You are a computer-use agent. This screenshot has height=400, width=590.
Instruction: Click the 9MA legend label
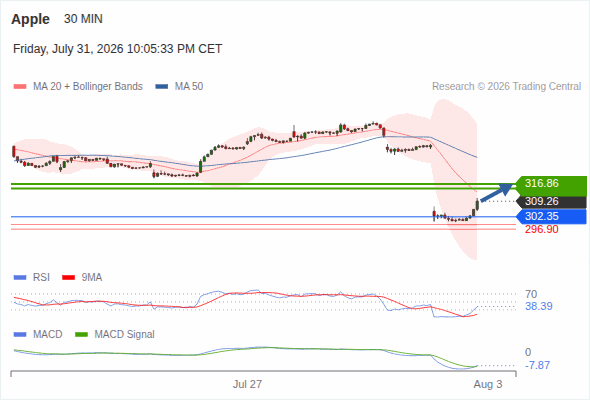pos(92,277)
